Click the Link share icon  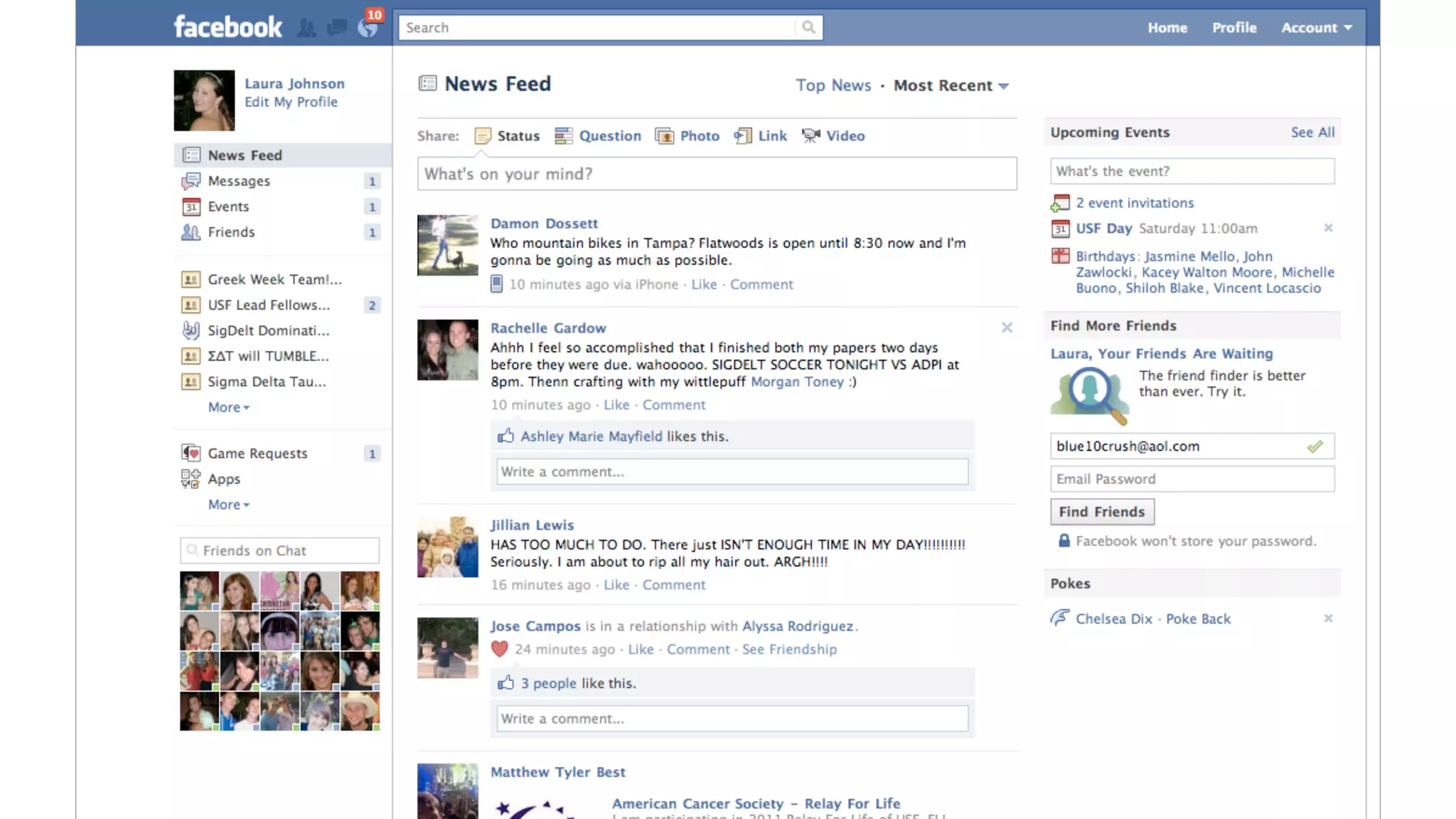[743, 136]
